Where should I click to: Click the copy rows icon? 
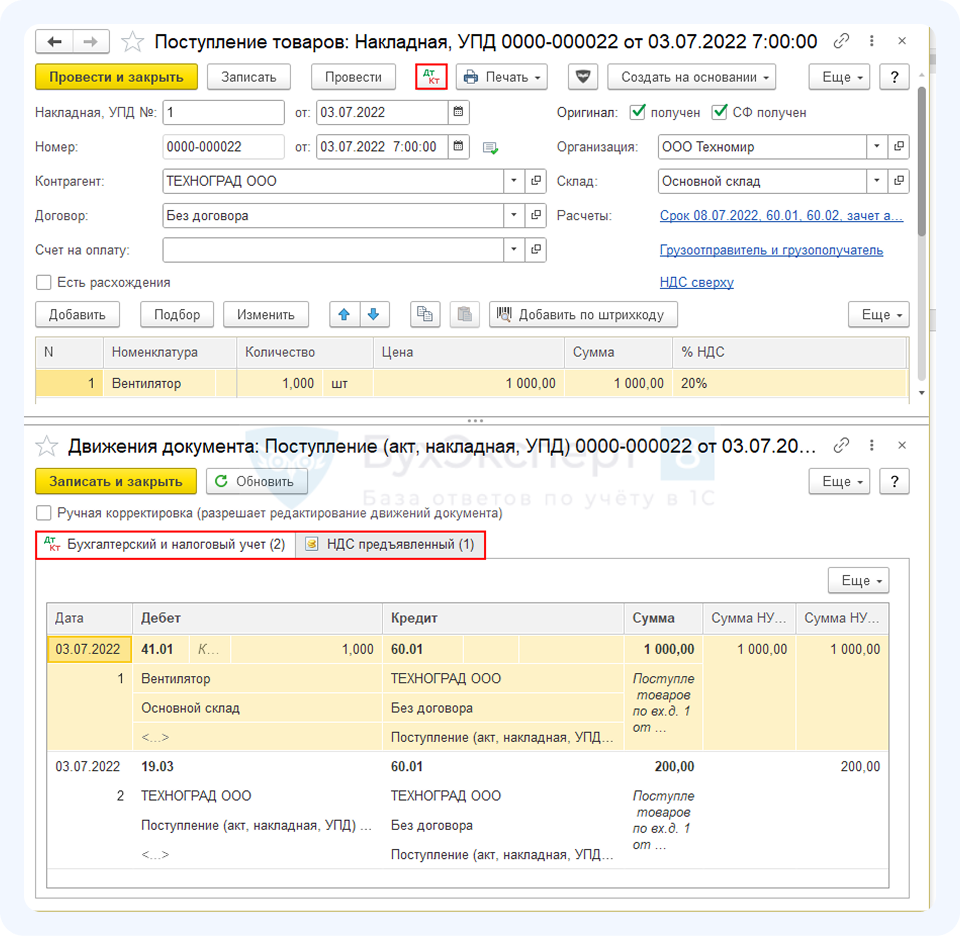(x=425, y=314)
